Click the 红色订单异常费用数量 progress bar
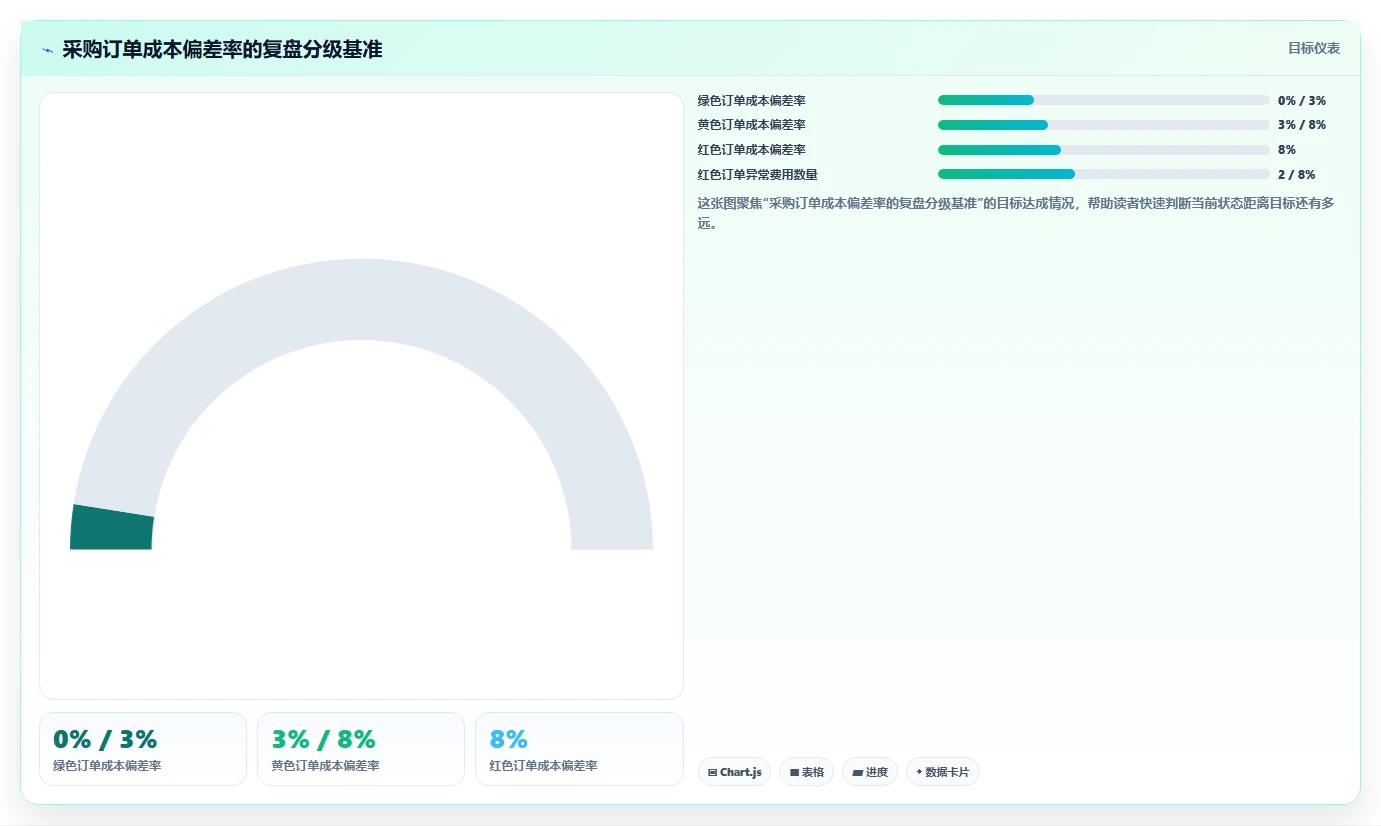Viewport: 1381px width, 826px height. pos(1104,174)
